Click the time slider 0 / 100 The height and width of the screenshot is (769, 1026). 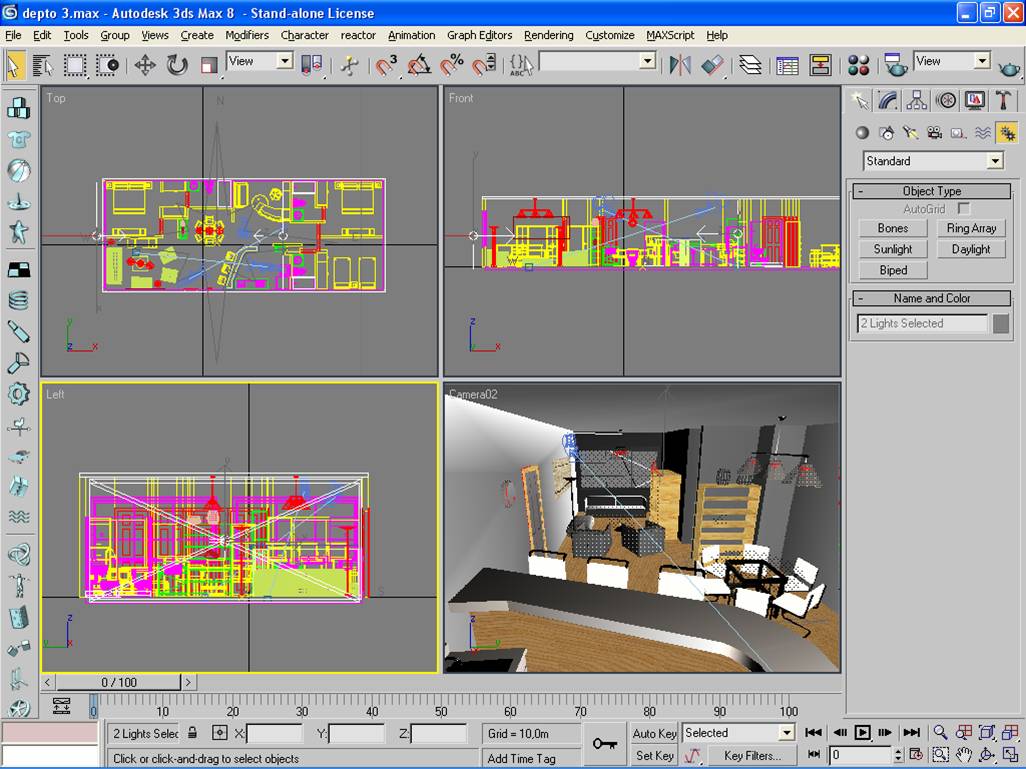point(118,682)
